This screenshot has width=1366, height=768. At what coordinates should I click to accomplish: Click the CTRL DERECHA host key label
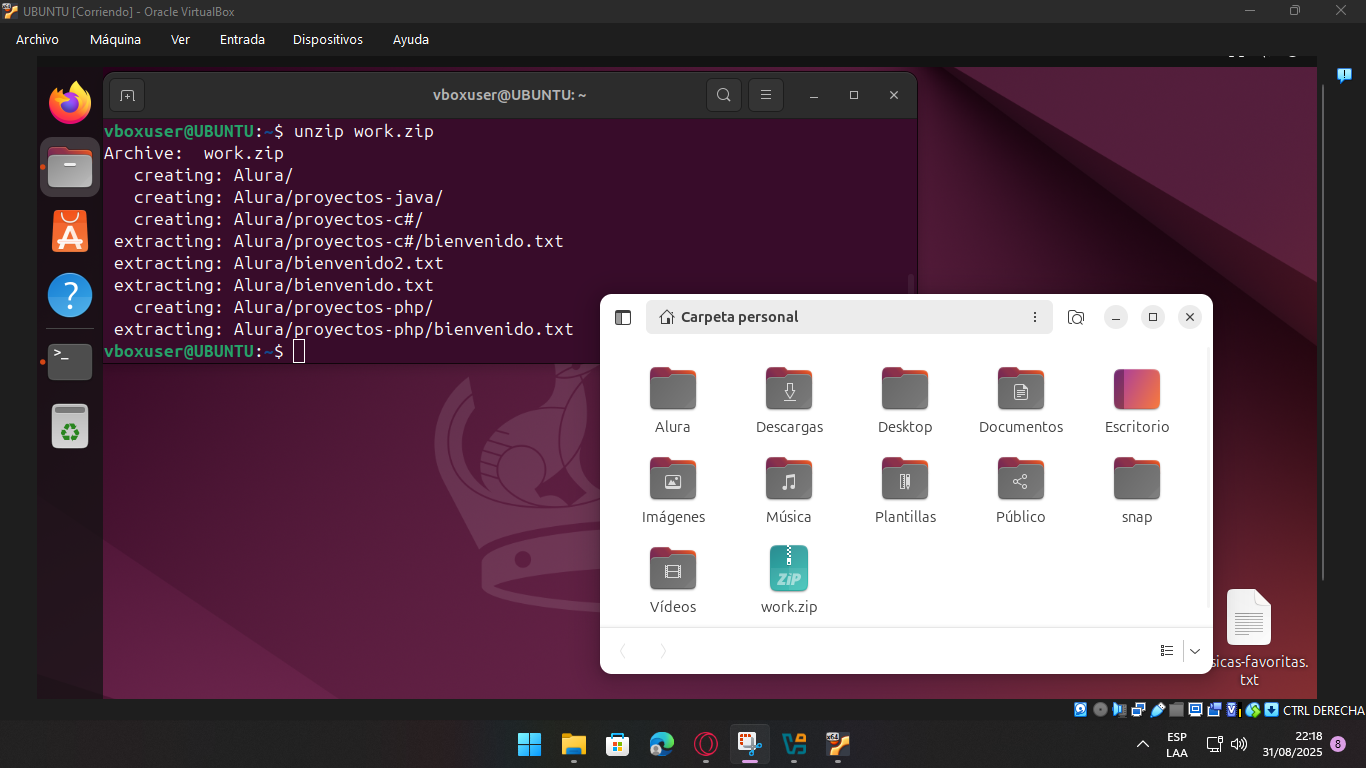pyautogui.click(x=1324, y=710)
